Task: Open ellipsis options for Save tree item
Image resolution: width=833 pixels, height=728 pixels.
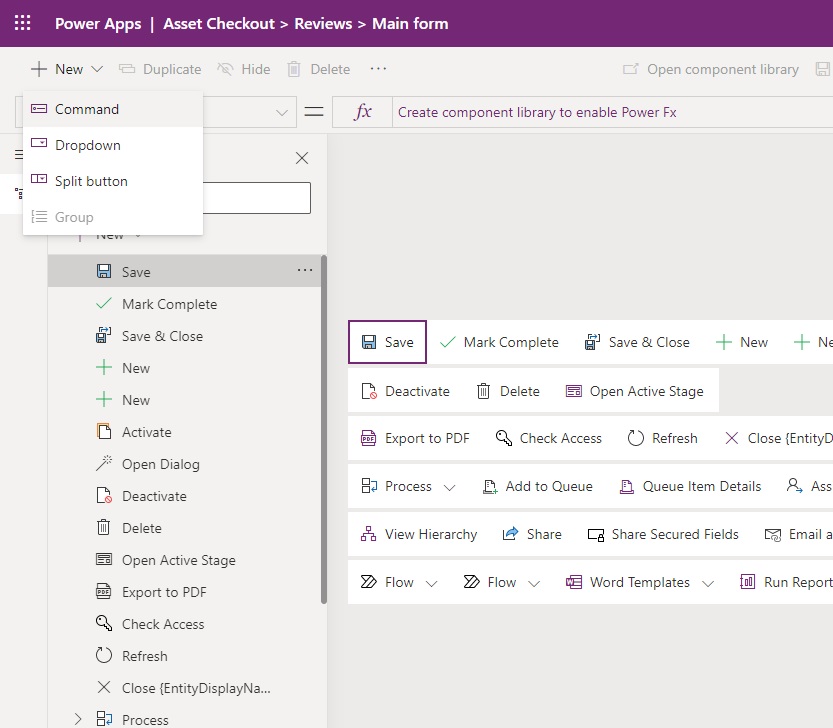Action: point(305,270)
